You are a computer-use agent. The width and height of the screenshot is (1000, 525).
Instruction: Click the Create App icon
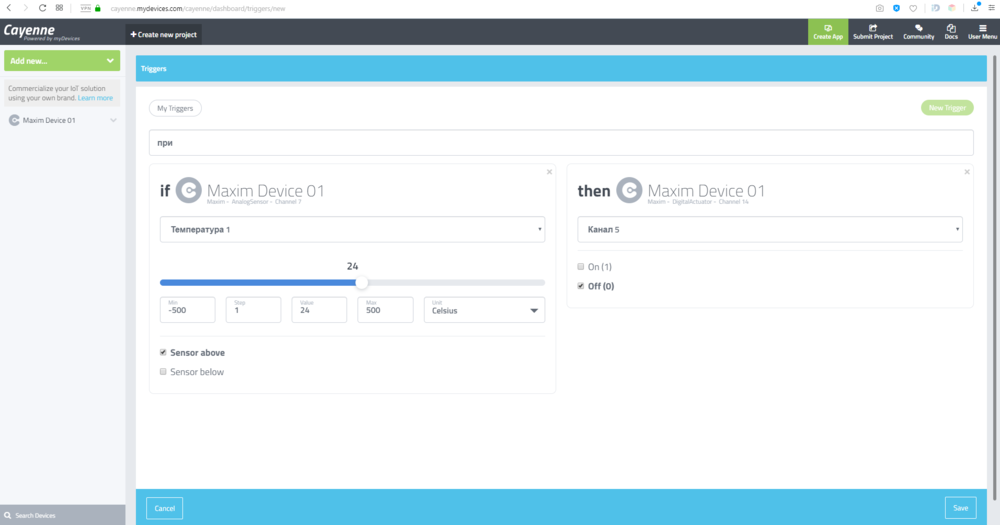point(828,28)
